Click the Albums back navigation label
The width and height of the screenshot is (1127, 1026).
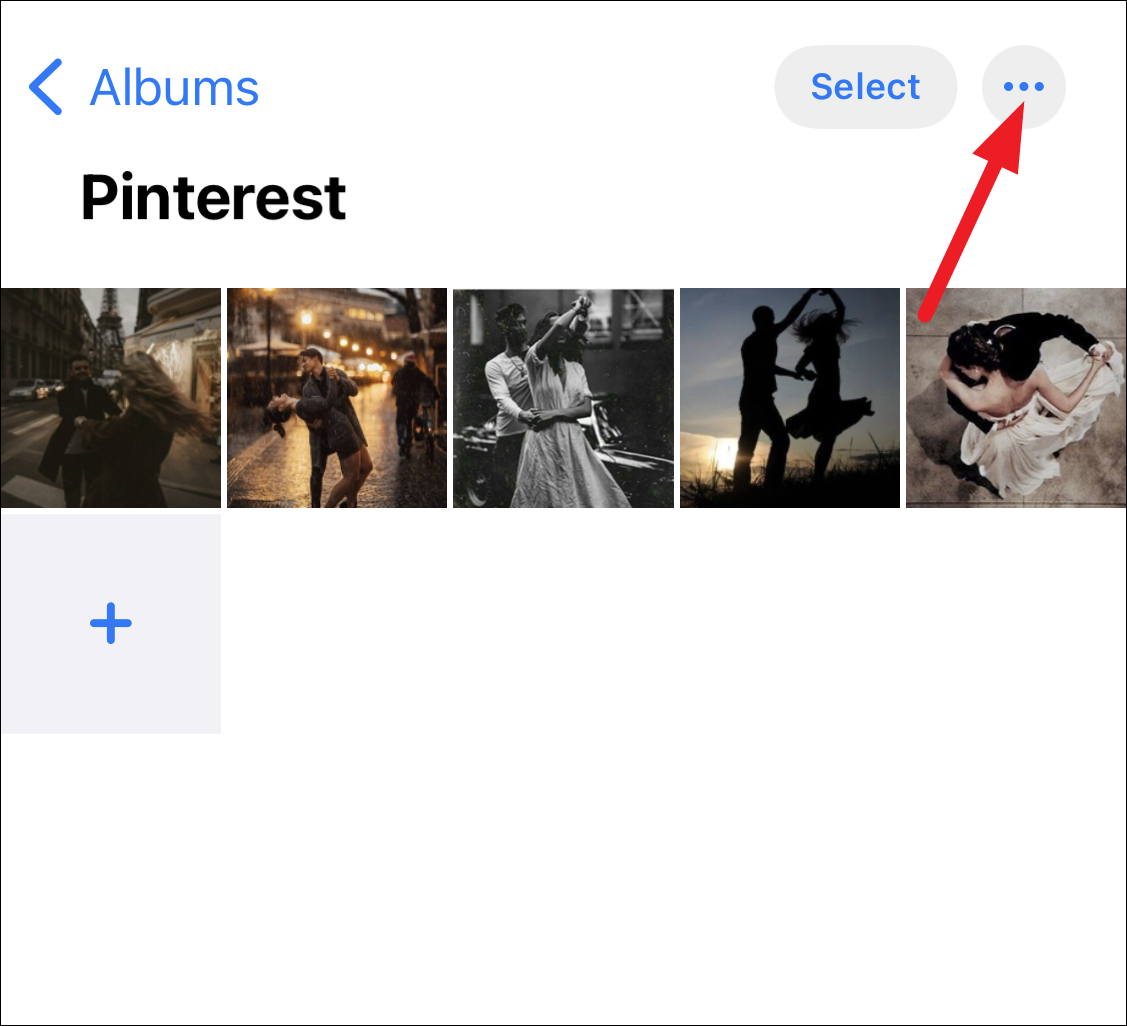pyautogui.click(x=174, y=87)
